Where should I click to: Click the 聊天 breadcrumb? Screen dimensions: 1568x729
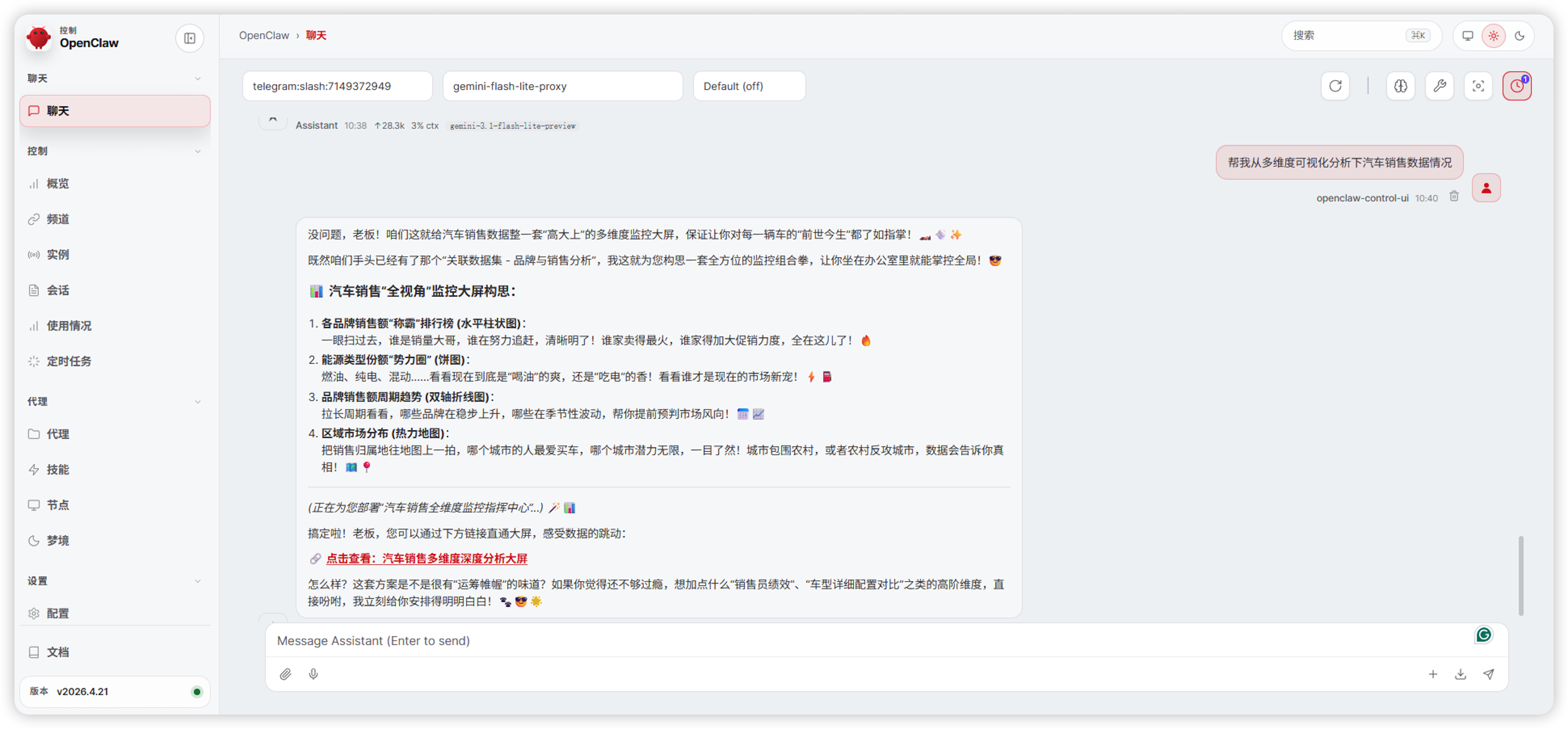(316, 35)
